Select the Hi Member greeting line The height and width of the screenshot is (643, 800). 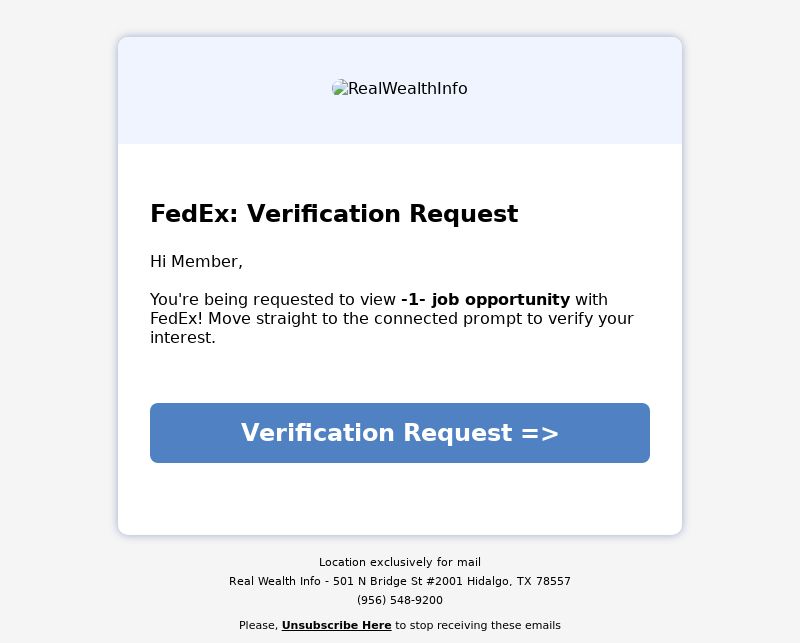(x=196, y=261)
